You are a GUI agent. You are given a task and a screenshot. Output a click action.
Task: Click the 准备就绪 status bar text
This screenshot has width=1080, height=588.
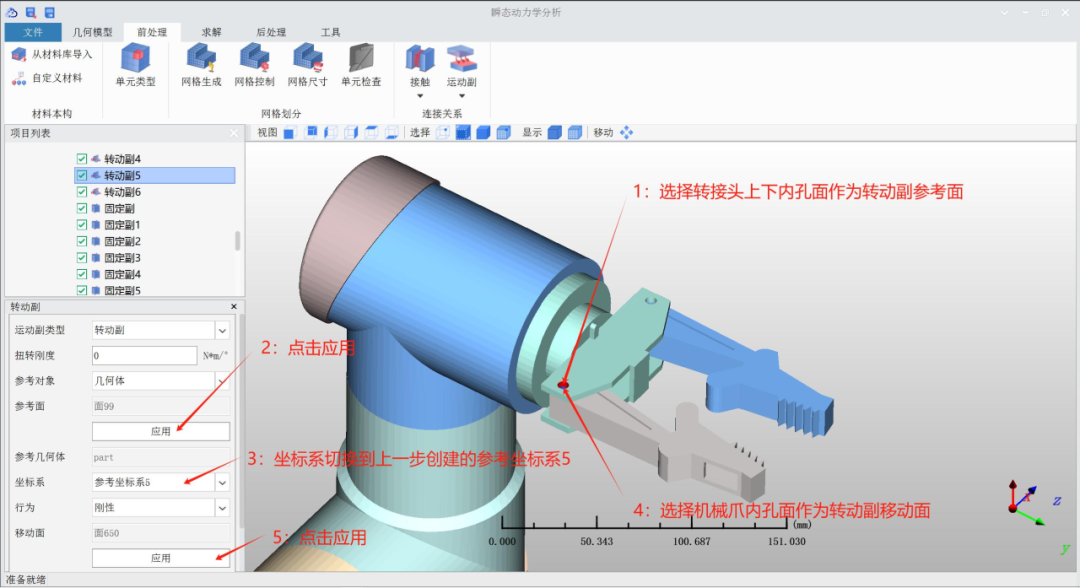pyautogui.click(x=26, y=580)
